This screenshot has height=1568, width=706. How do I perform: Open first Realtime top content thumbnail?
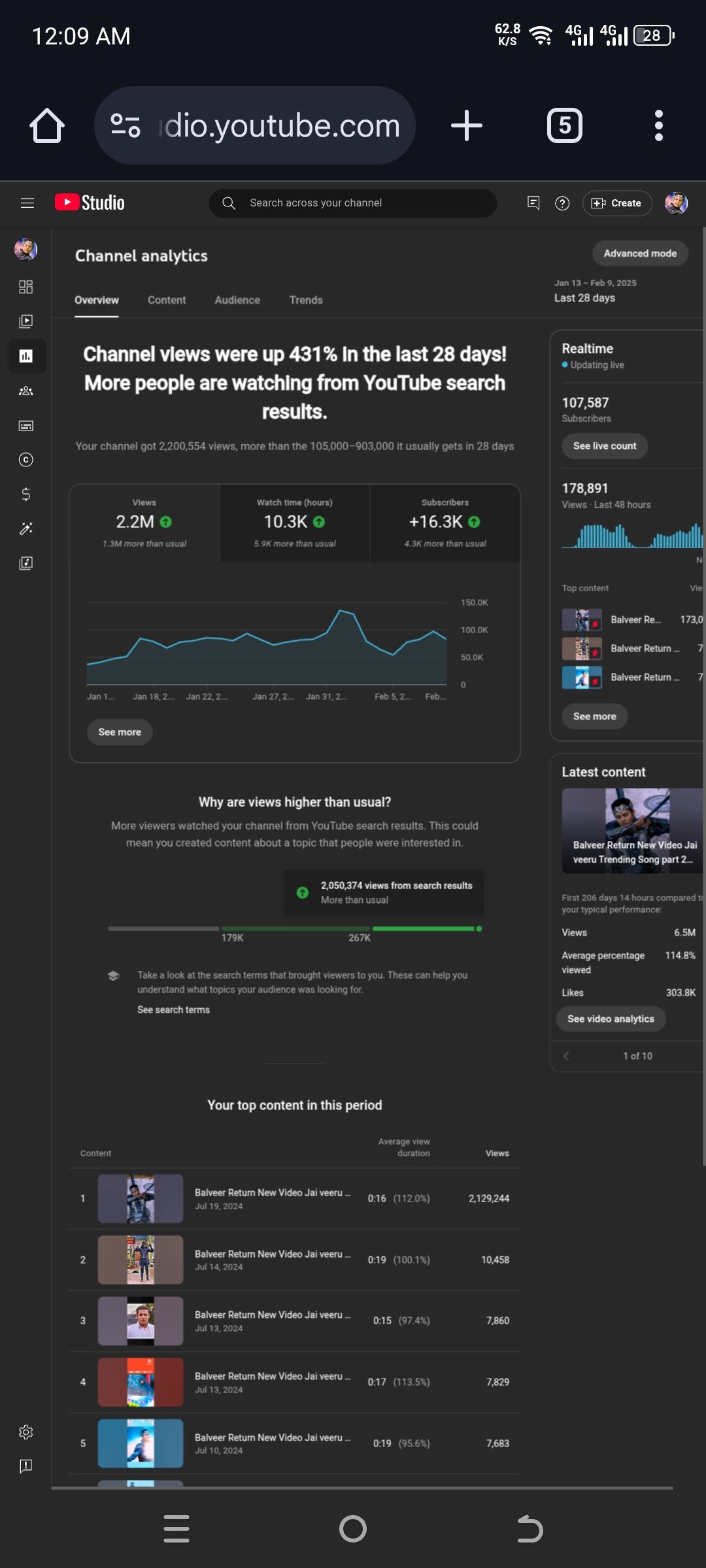click(x=582, y=619)
